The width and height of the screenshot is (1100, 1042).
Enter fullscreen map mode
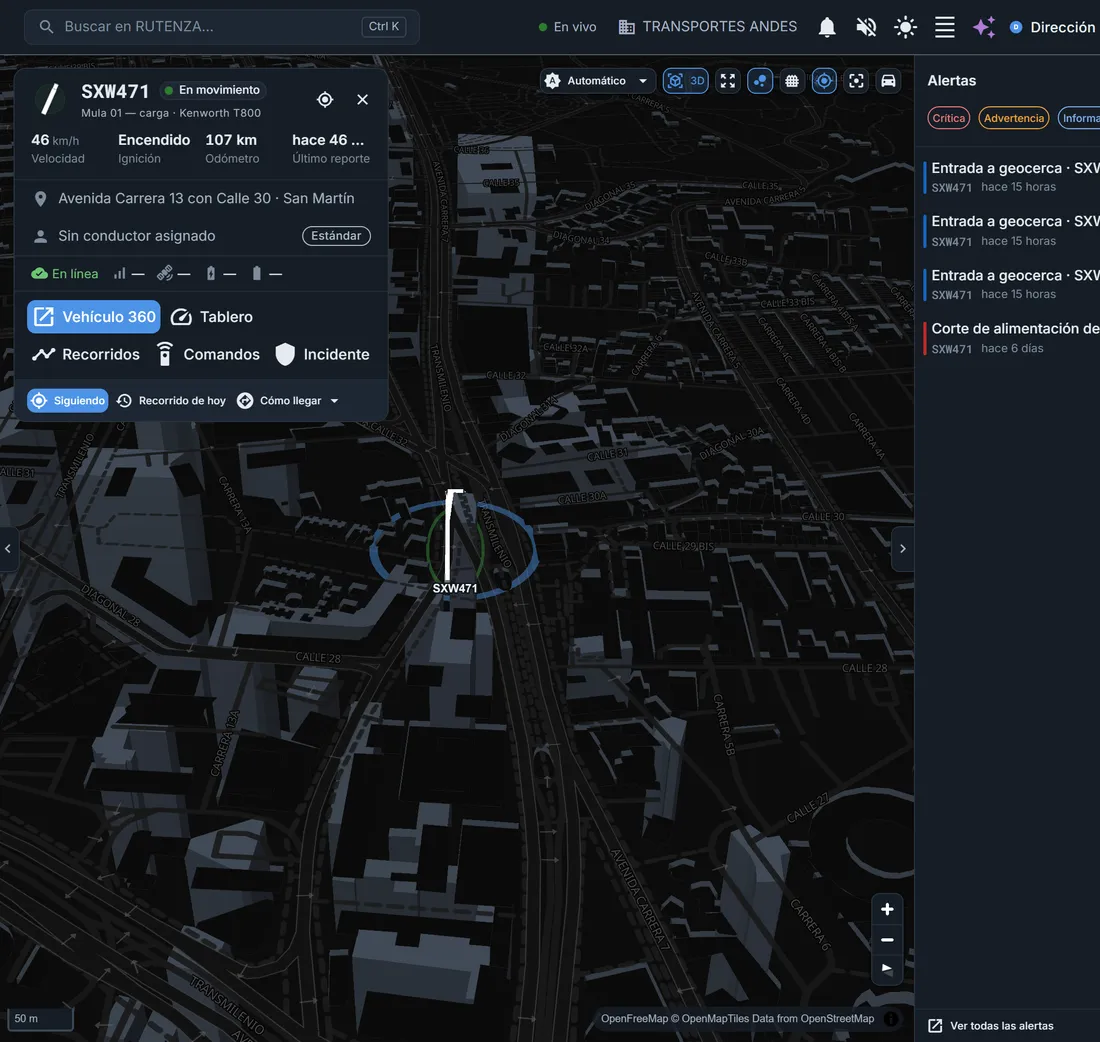[727, 81]
